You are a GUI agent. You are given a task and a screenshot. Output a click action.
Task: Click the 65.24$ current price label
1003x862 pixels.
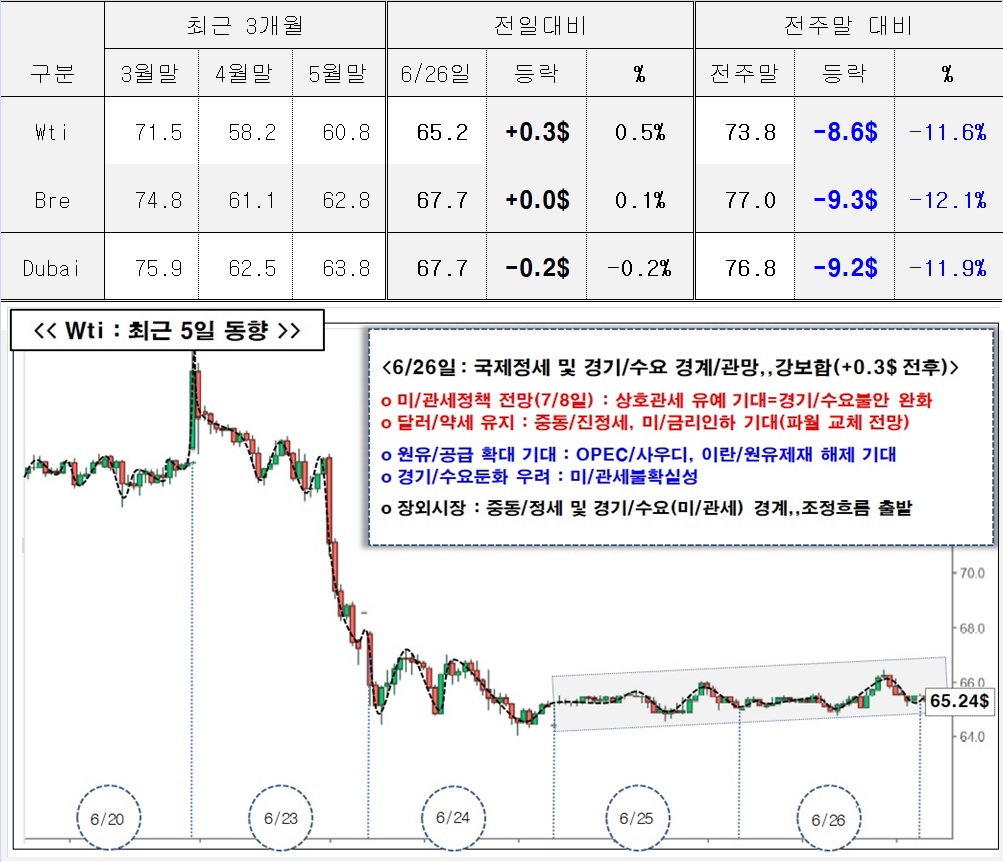[x=960, y=701]
